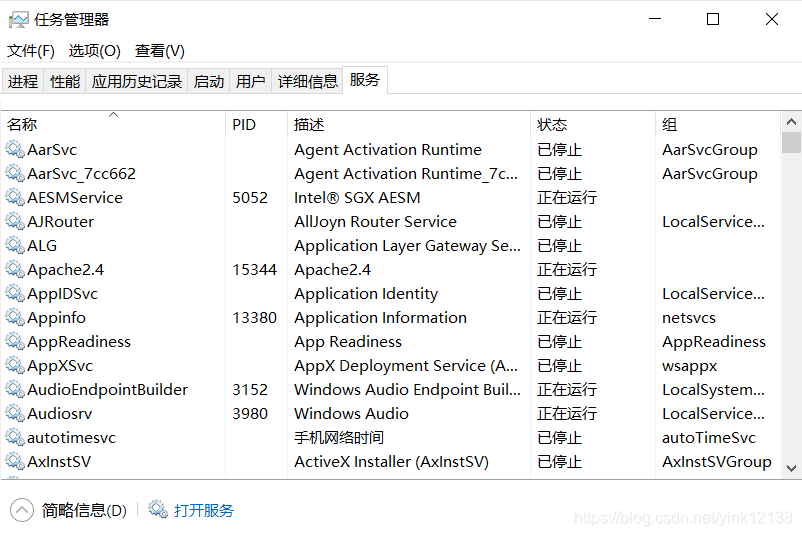
Task: Click the gears icon next to 打开服务
Action: tap(158, 509)
